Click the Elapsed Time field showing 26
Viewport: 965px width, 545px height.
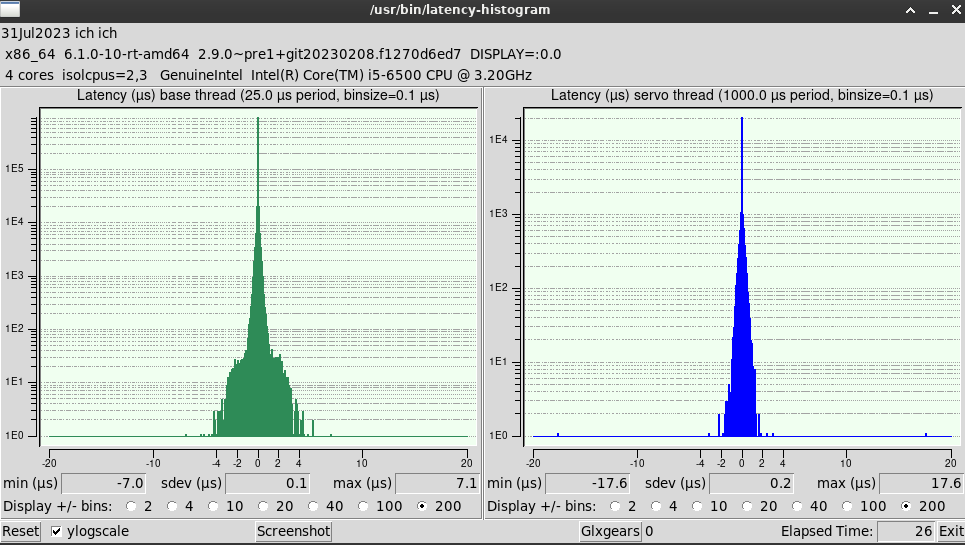tap(906, 531)
